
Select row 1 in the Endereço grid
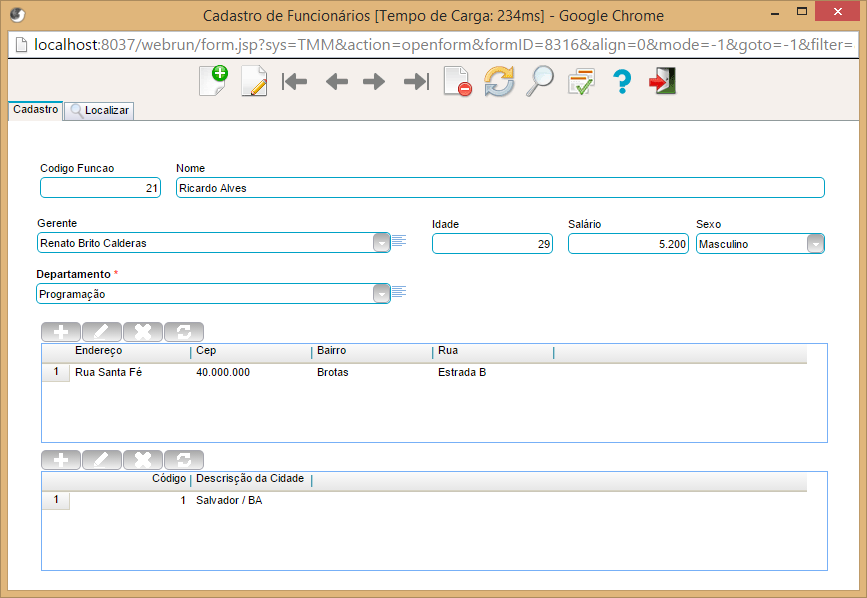[x=56, y=372]
